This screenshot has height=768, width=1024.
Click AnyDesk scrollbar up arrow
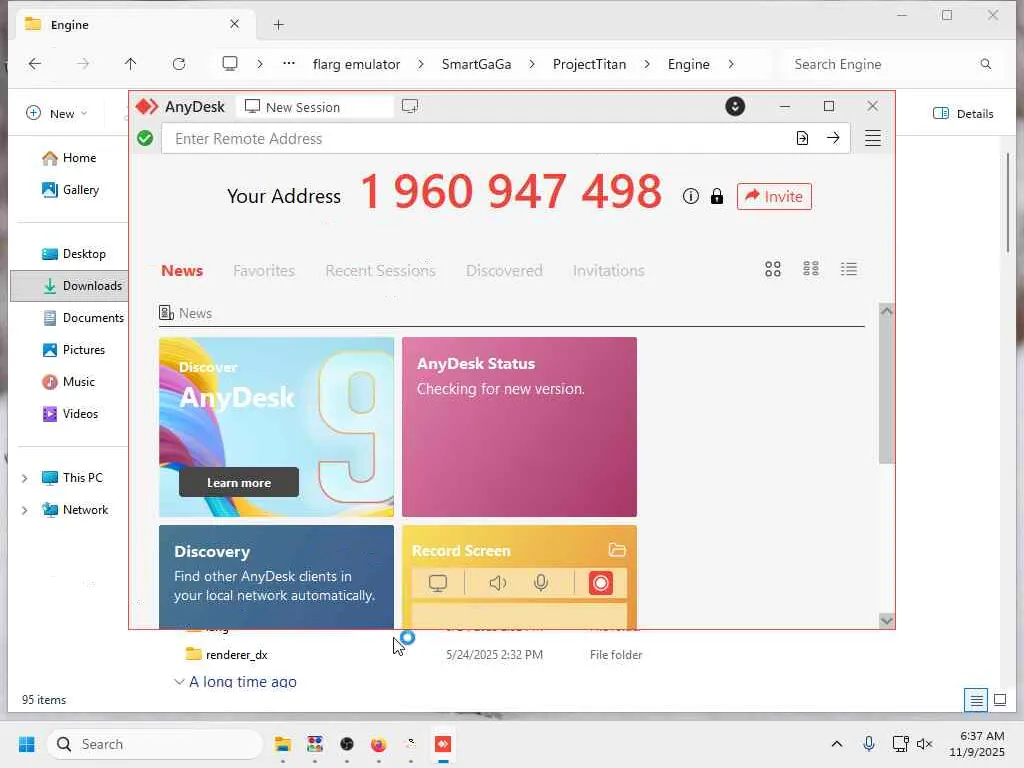click(x=886, y=311)
